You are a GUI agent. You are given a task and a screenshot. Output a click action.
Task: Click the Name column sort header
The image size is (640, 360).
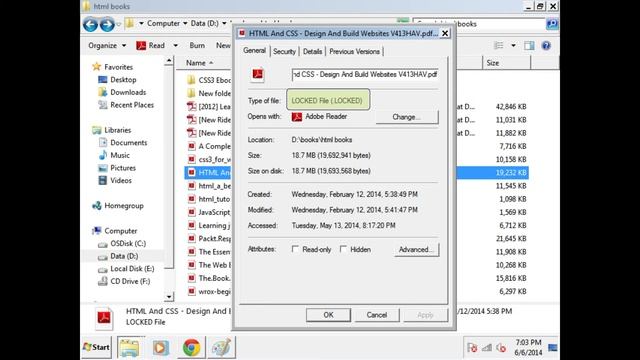click(200, 63)
